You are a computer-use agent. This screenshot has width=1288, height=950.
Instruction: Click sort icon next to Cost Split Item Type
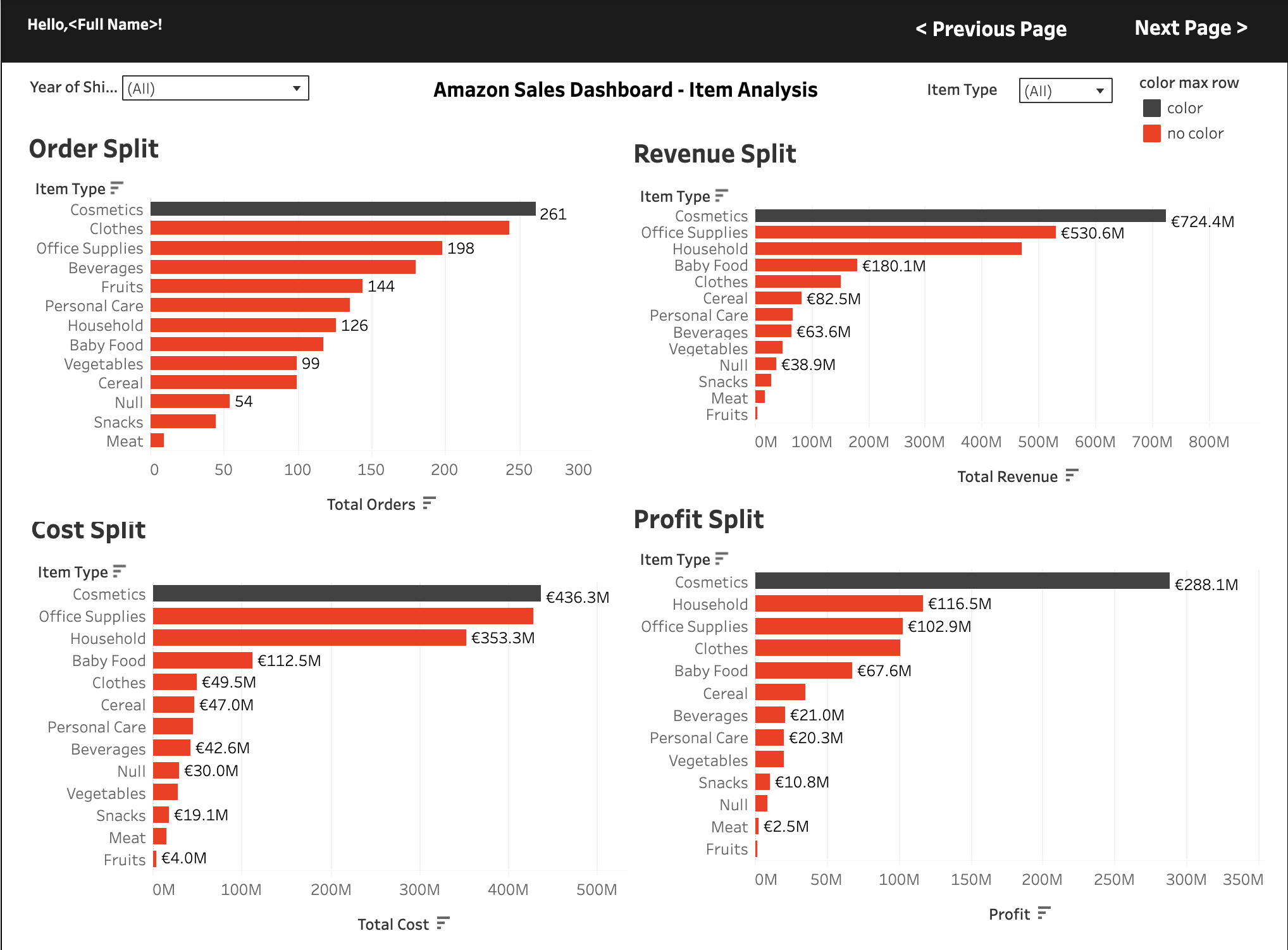[119, 571]
